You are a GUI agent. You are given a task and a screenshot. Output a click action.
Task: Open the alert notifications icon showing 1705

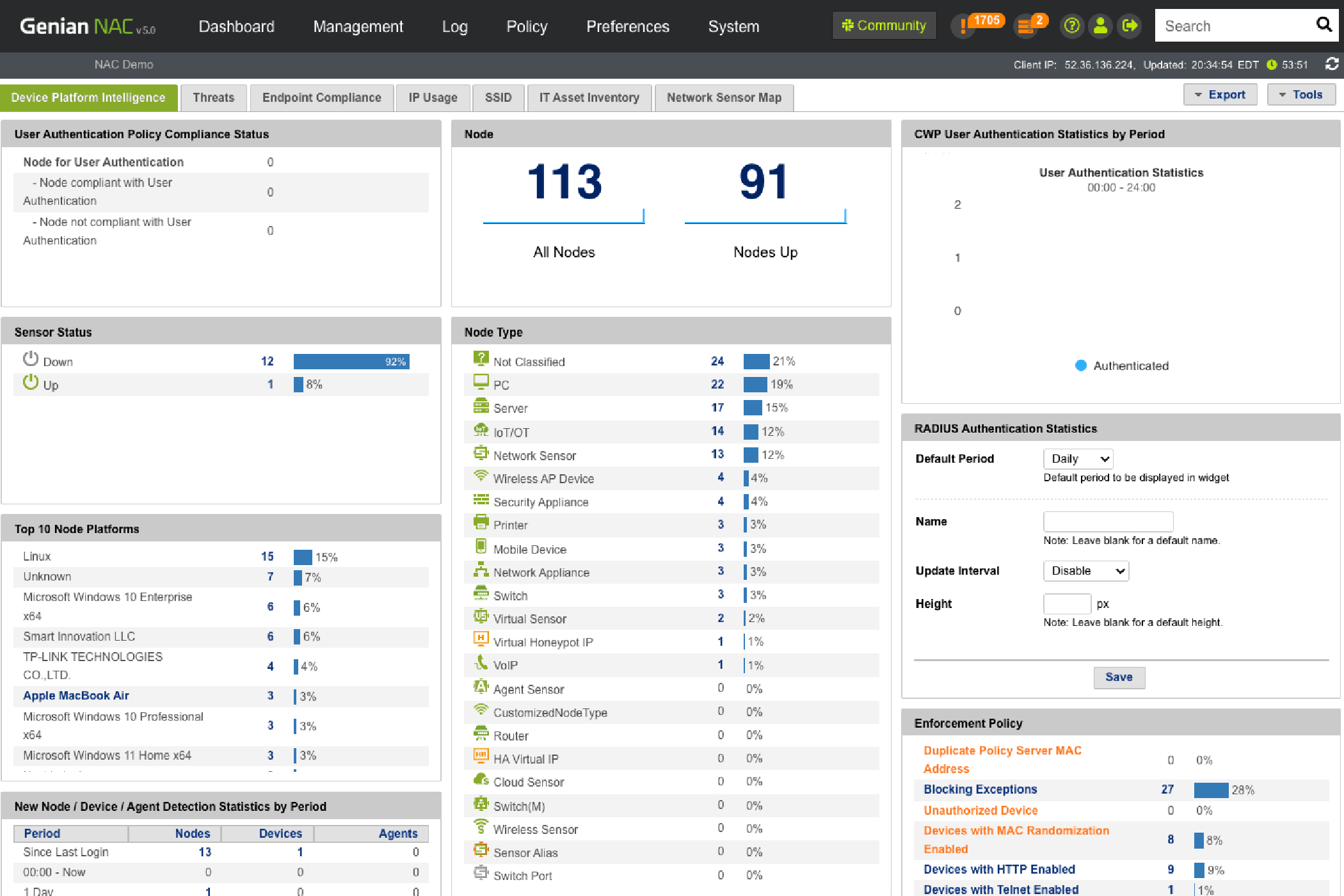pyautogui.click(x=964, y=26)
